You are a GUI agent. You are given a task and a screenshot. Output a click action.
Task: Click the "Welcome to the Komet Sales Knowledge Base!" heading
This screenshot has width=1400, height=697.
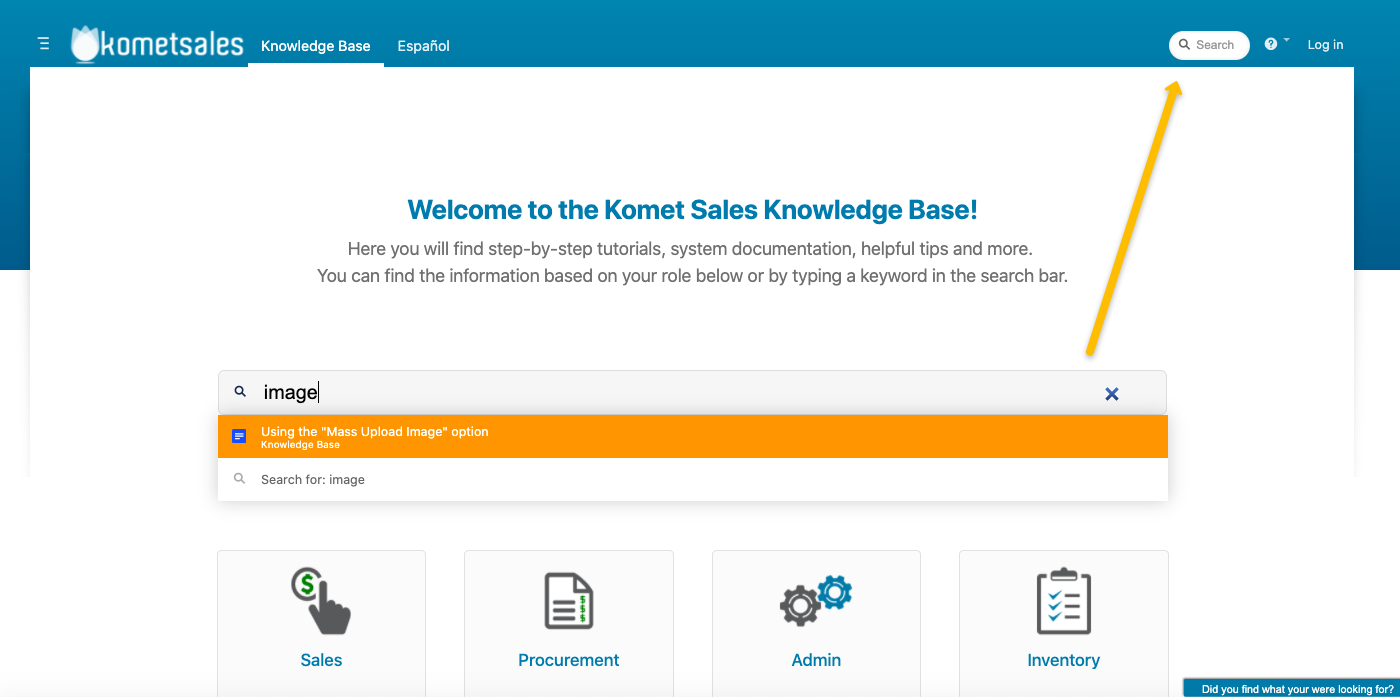coord(693,210)
